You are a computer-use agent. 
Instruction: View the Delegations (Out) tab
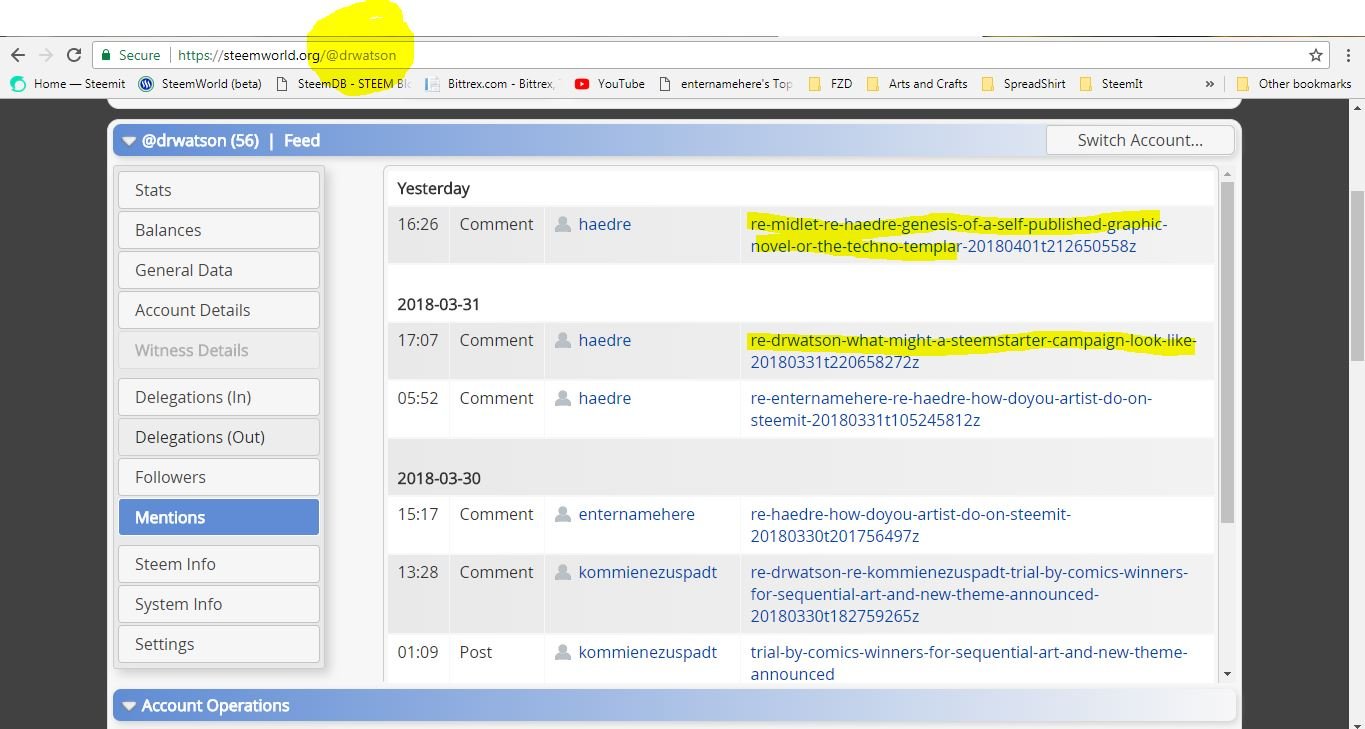click(x=219, y=437)
